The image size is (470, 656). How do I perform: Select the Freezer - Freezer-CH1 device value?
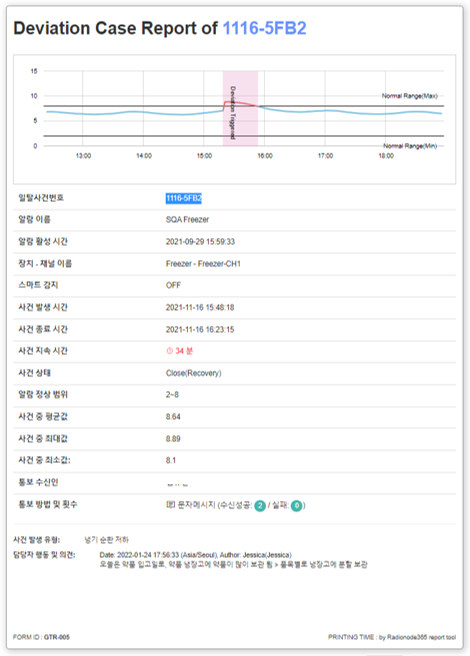(x=203, y=264)
